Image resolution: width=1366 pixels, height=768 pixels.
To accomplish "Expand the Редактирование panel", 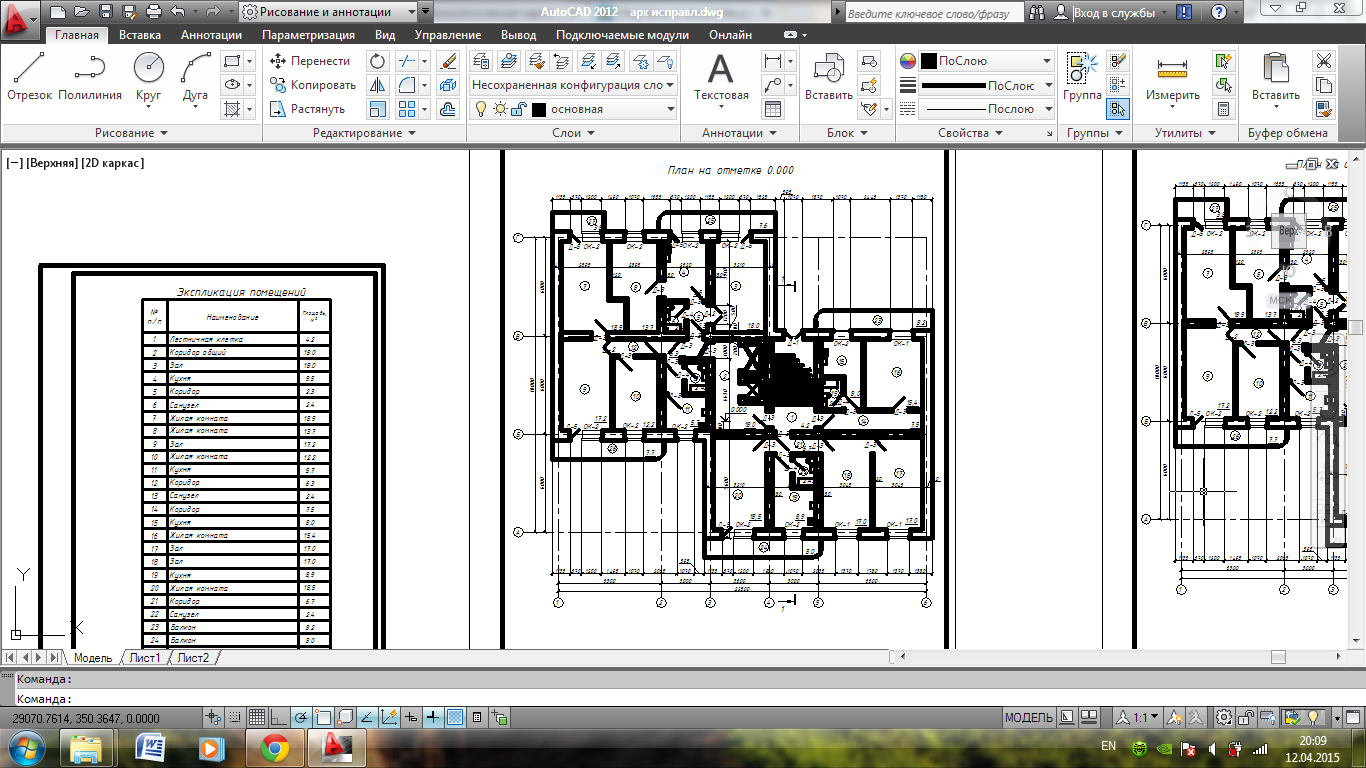I will coord(364,133).
